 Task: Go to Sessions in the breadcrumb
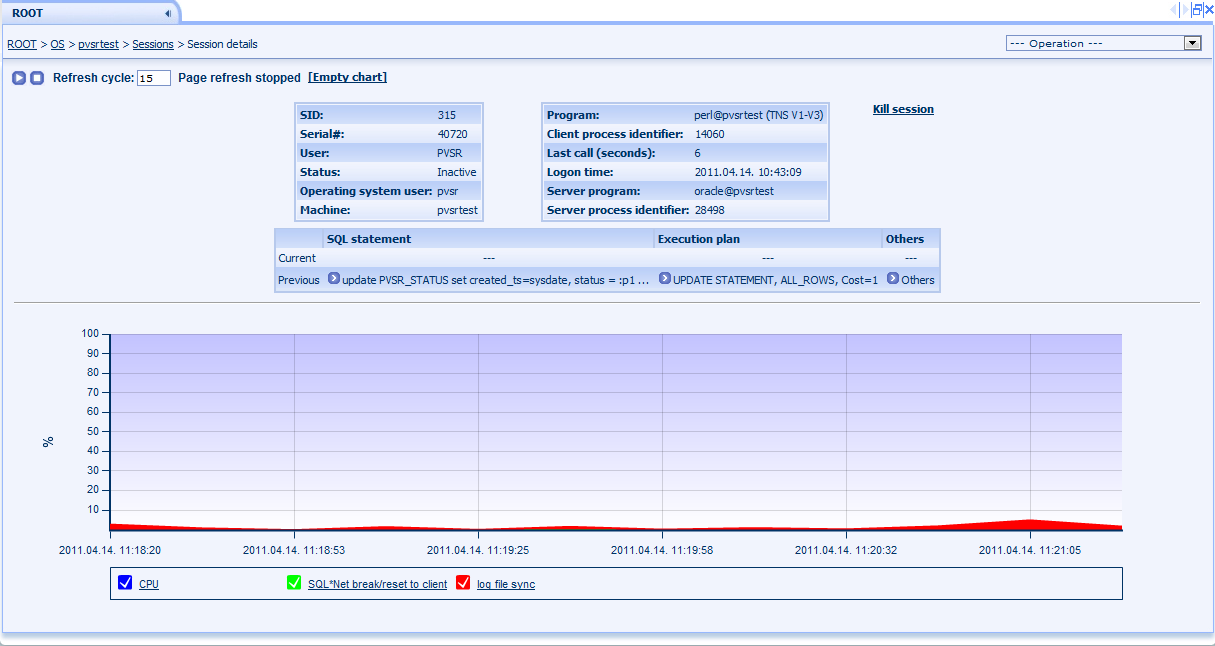click(x=153, y=44)
